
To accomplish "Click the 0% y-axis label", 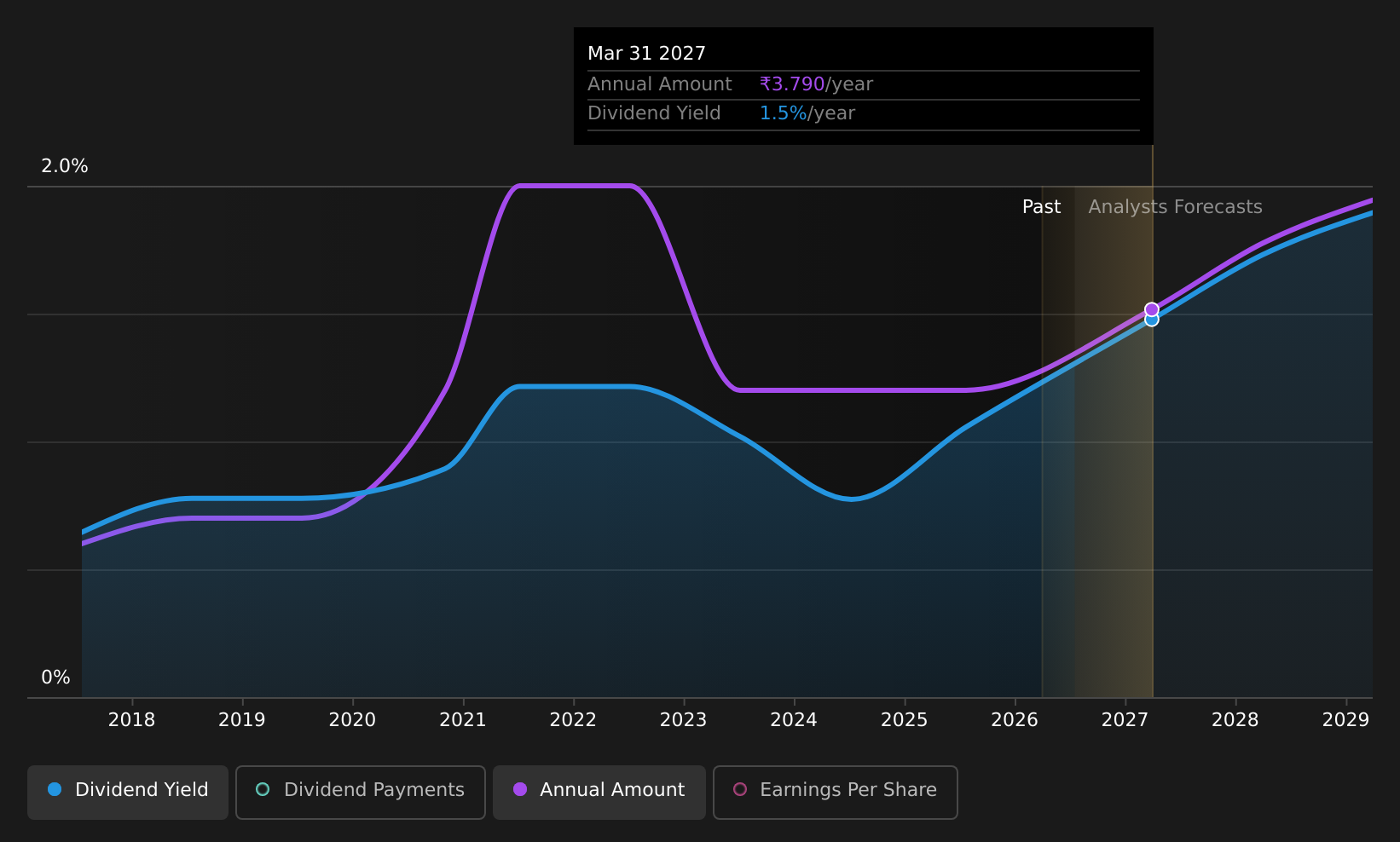I will tap(56, 678).
